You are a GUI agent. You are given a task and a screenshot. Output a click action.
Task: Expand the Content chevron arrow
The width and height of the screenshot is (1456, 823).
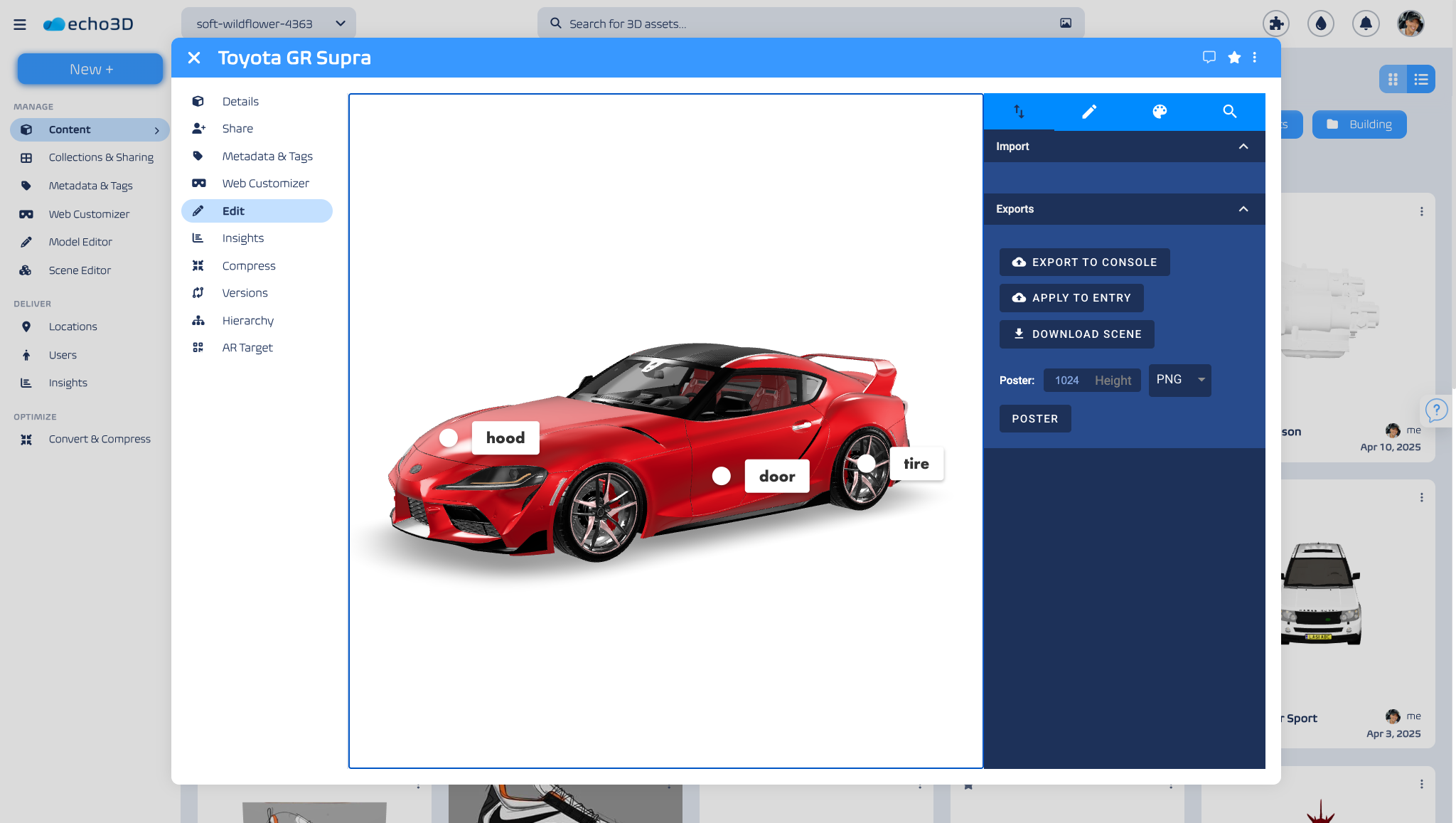click(157, 130)
